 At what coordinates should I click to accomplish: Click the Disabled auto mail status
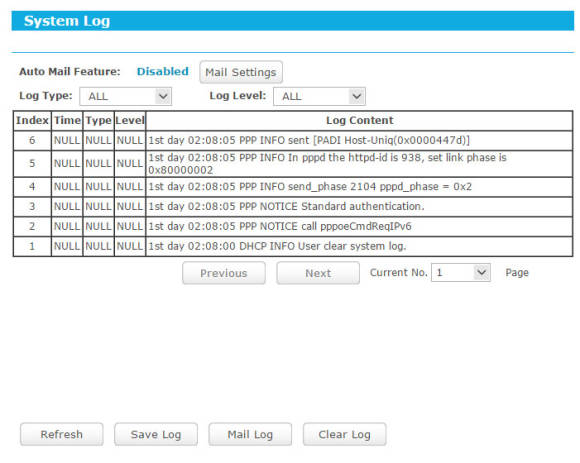pyautogui.click(x=163, y=71)
